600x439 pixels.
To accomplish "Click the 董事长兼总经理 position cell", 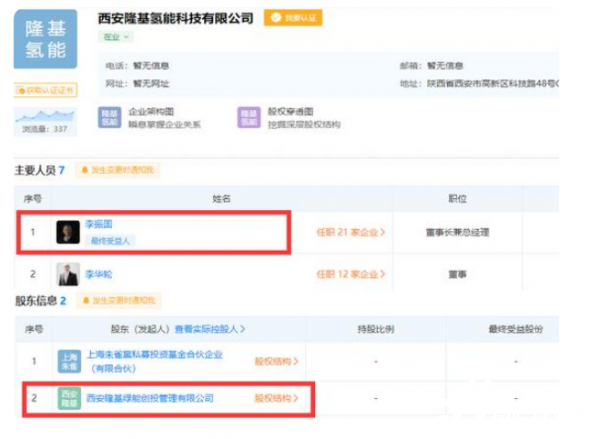I will tap(457, 232).
